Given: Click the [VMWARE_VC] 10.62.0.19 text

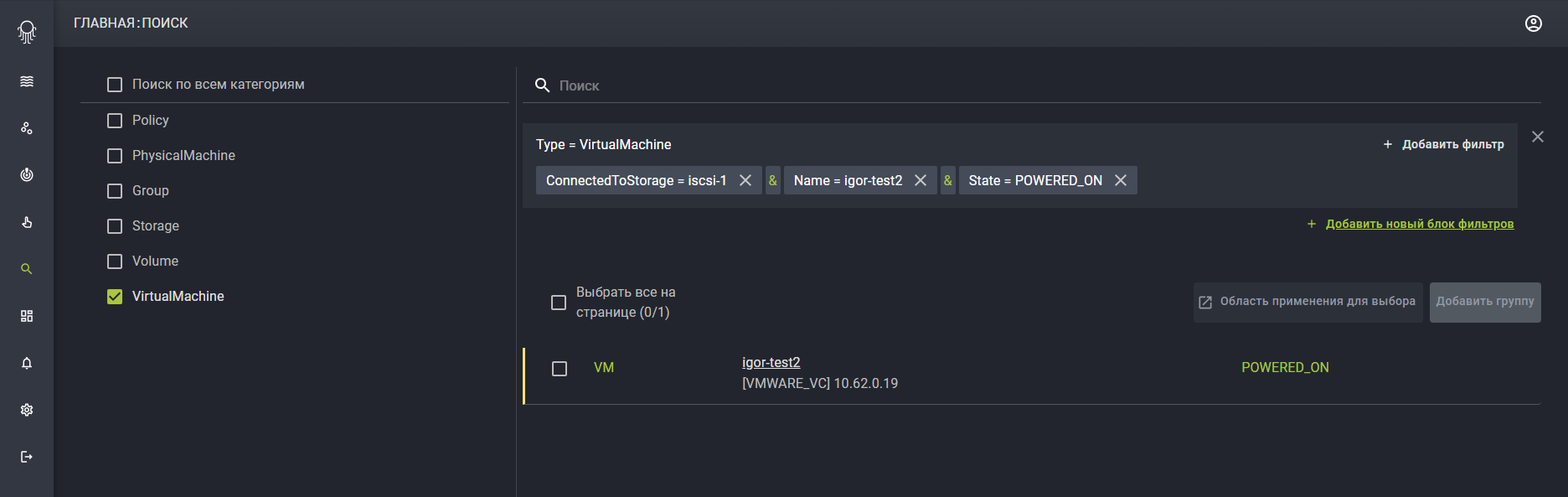Looking at the screenshot, I should pyautogui.click(x=820, y=383).
